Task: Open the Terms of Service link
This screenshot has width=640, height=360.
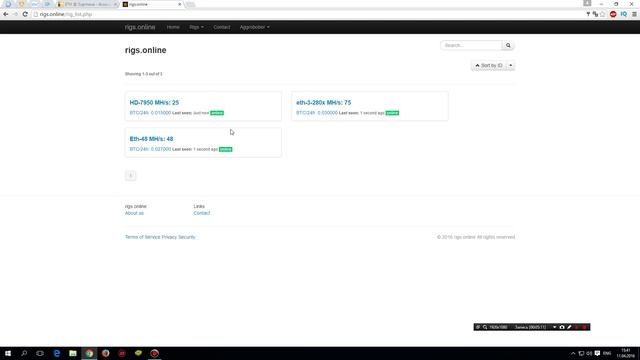Action: click(142, 237)
